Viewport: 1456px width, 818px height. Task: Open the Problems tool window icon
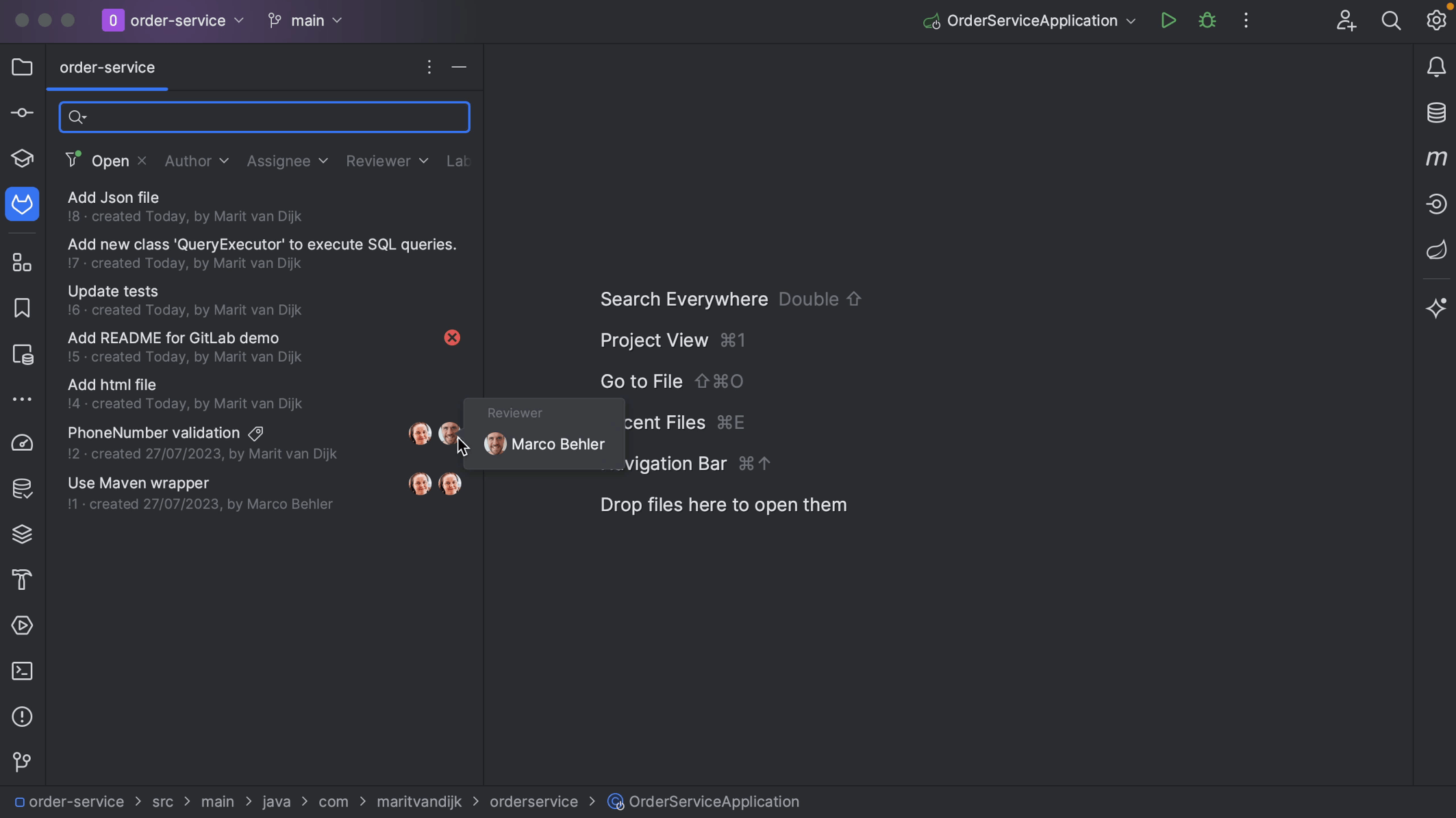coord(22,717)
